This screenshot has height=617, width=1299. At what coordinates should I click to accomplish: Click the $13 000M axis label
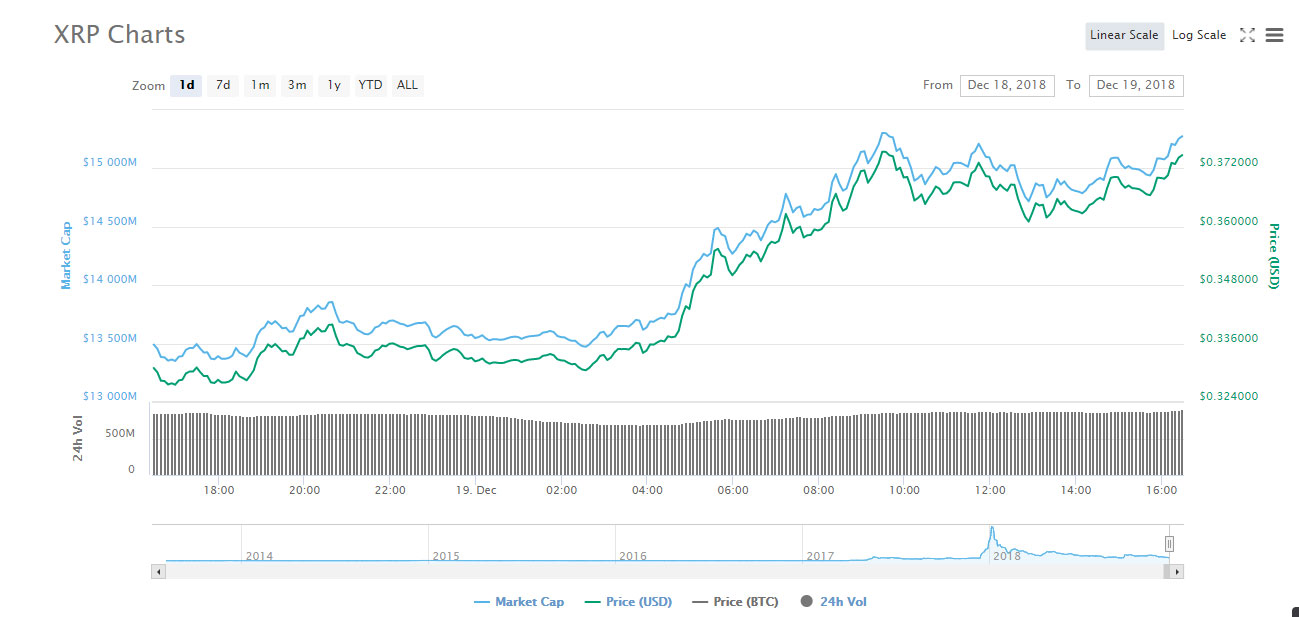tap(110, 397)
